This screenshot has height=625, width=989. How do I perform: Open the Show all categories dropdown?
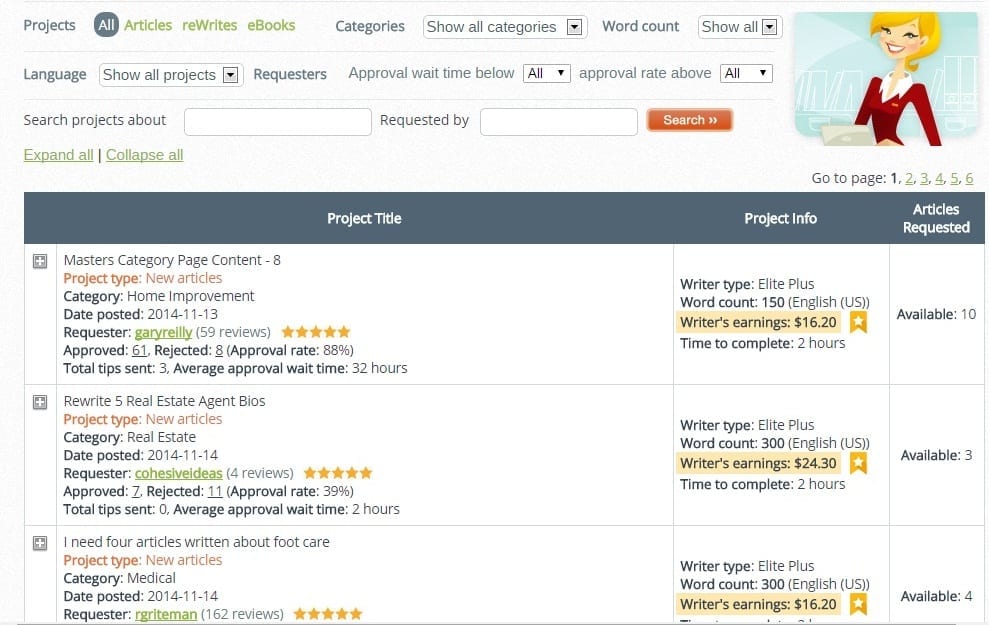click(x=505, y=27)
